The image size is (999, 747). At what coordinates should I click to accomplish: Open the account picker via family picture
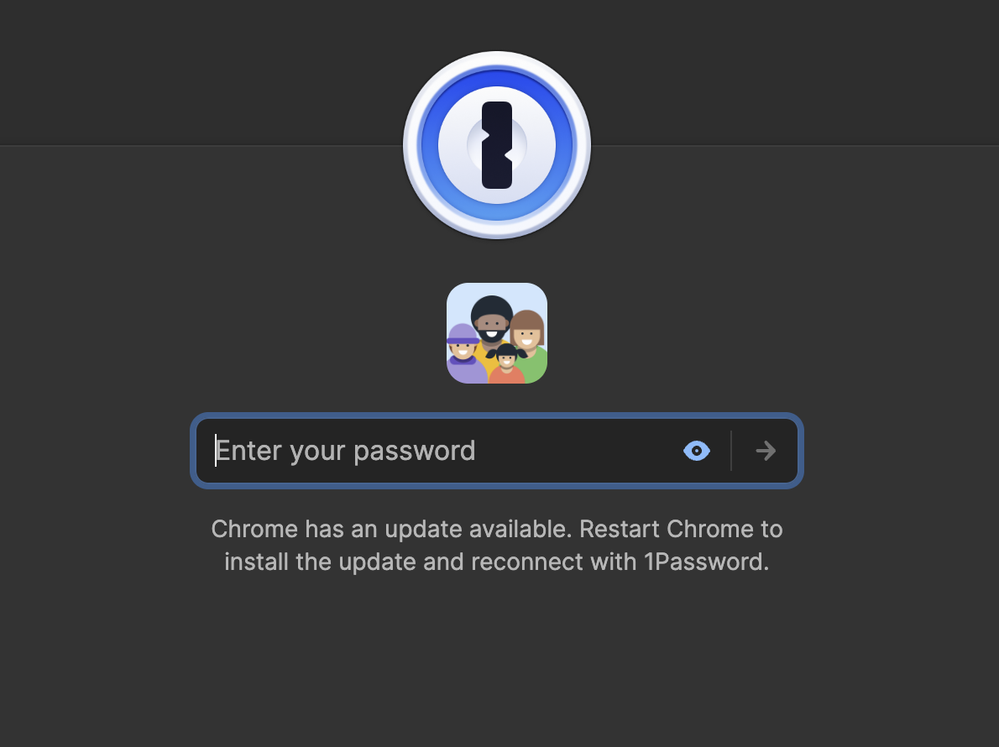(x=497, y=333)
